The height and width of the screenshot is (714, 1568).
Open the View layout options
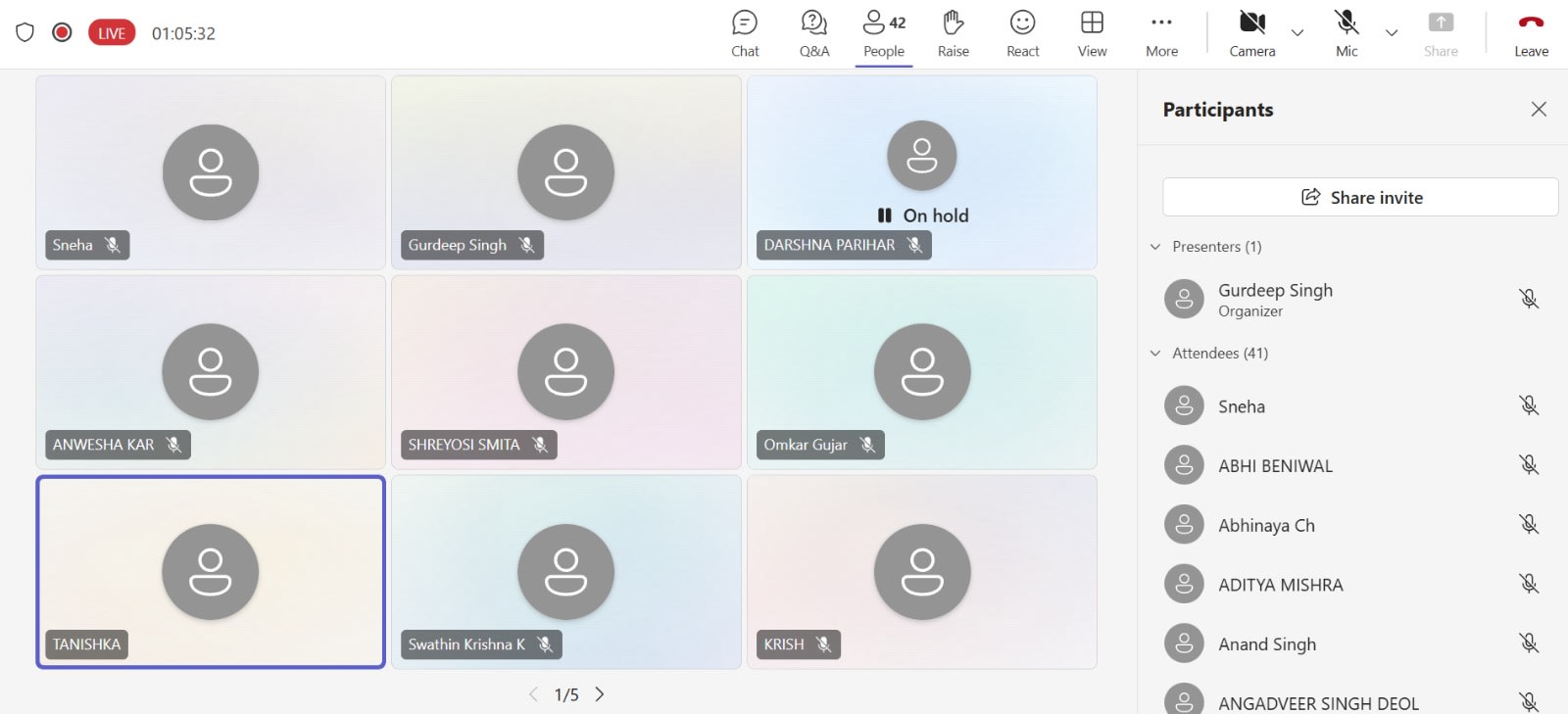[1092, 34]
